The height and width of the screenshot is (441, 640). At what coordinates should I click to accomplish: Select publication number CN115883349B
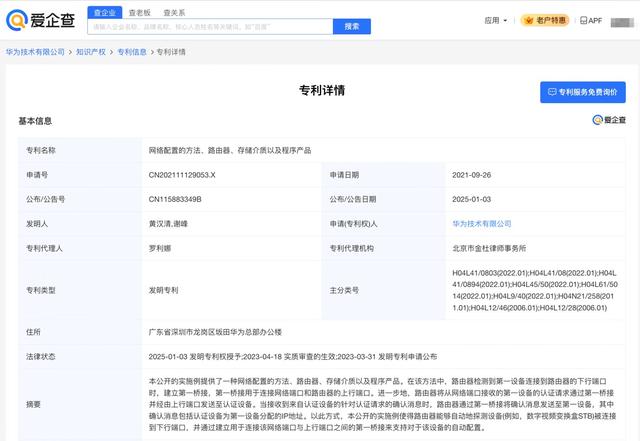click(175, 199)
